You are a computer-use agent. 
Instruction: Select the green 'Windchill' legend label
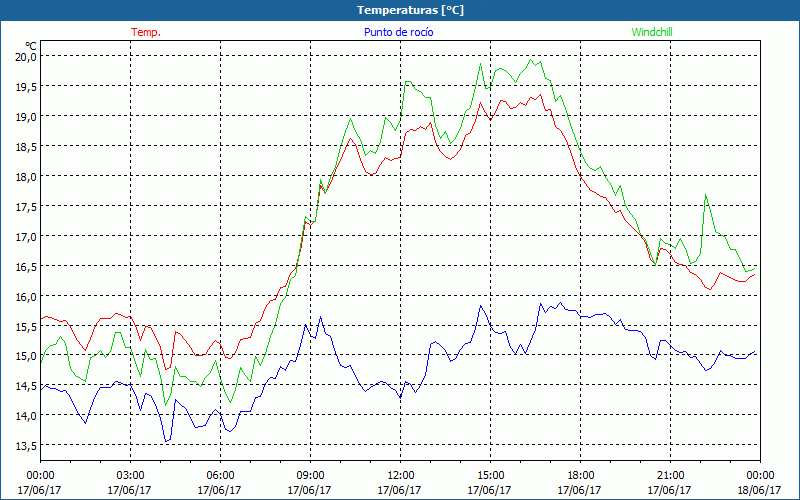tap(652, 32)
